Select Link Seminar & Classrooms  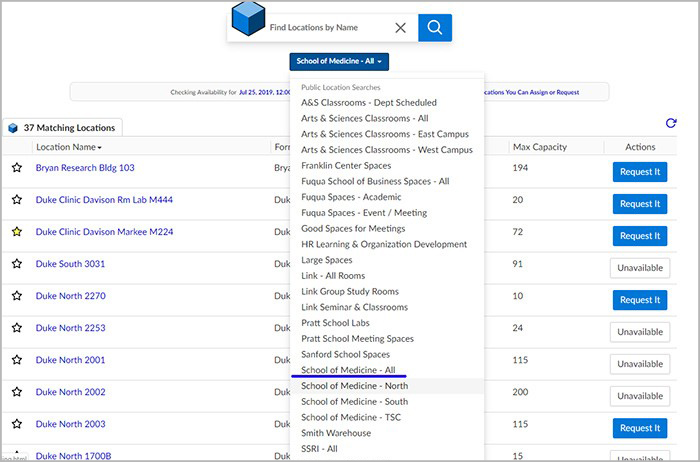tap(354, 307)
